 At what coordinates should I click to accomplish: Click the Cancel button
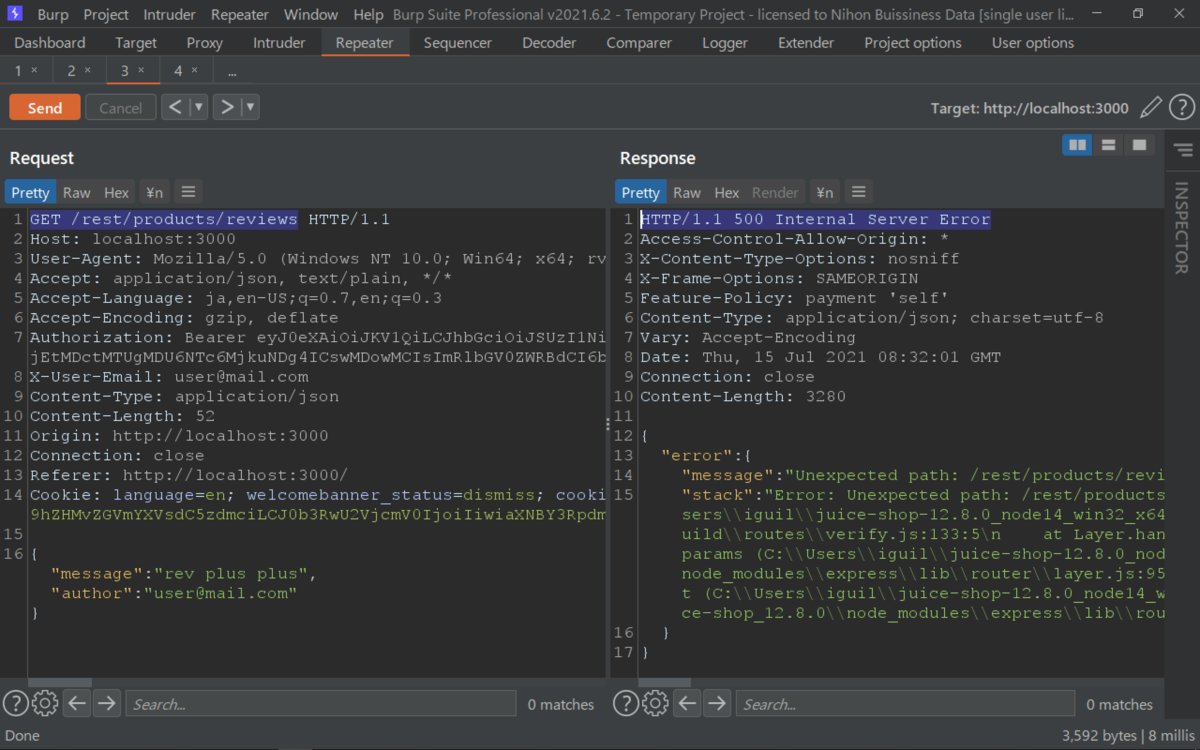121,108
